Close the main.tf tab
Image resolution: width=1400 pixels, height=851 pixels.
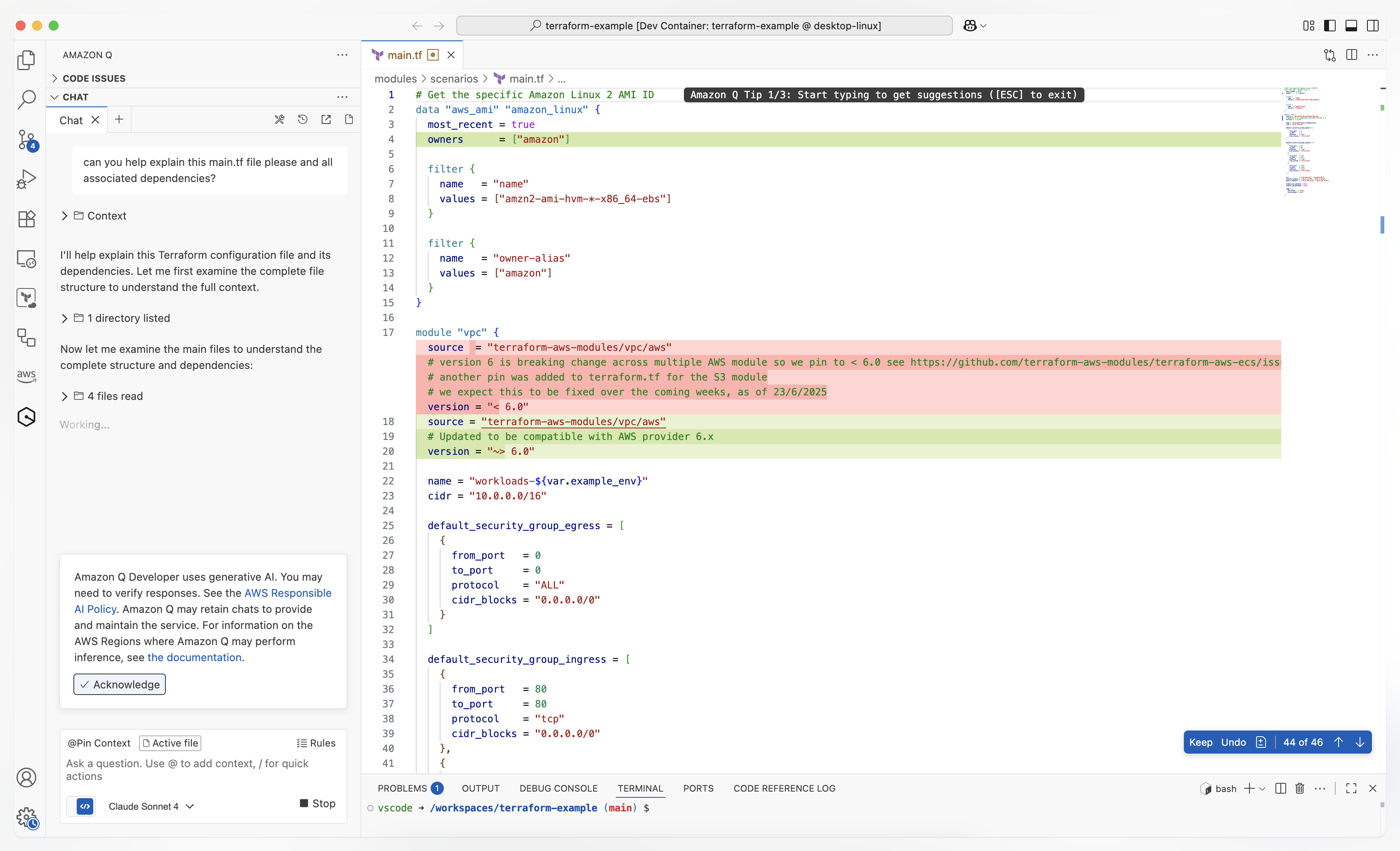click(x=451, y=54)
